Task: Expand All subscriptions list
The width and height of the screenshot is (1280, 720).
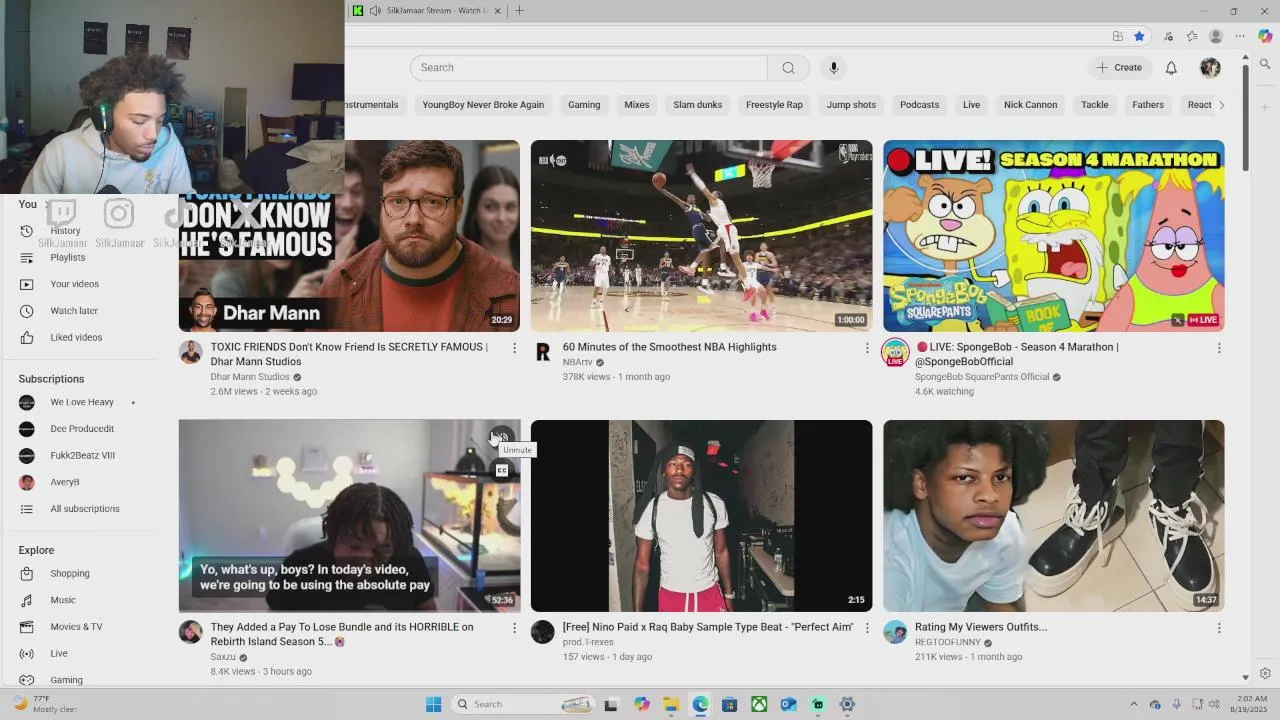Action: [x=85, y=509]
